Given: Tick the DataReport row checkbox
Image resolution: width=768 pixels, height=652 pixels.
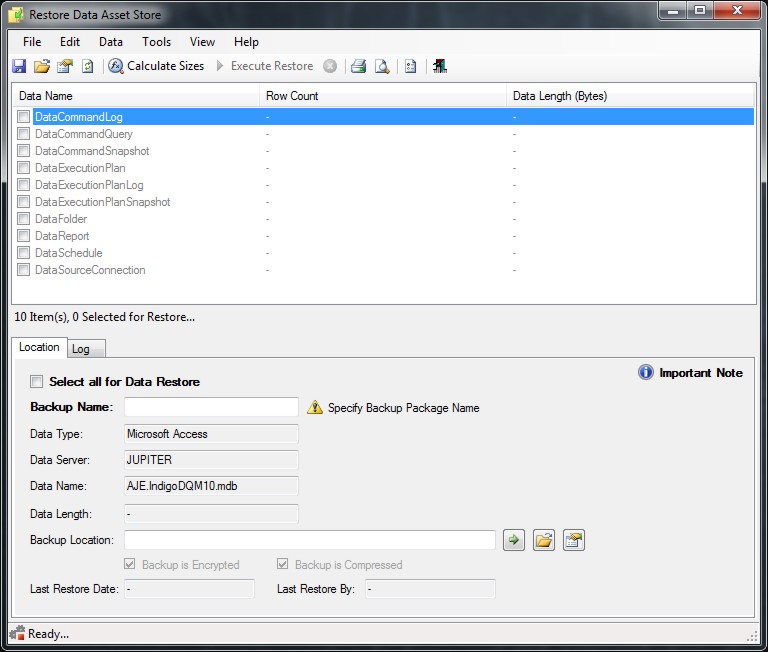Looking at the screenshot, I should point(24,236).
